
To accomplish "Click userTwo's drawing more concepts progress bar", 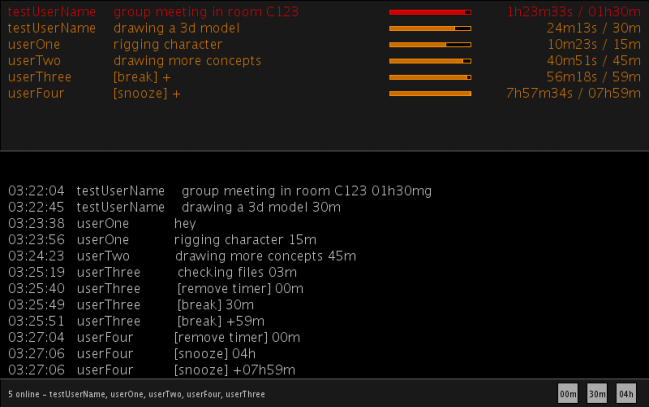I will click(430, 61).
